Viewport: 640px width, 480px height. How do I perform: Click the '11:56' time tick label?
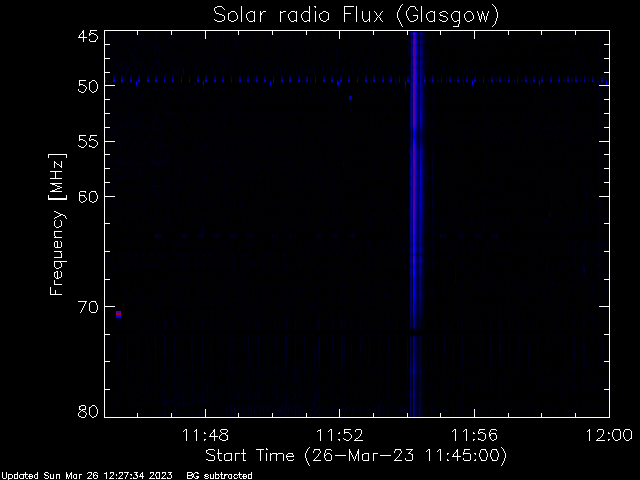coord(474,435)
